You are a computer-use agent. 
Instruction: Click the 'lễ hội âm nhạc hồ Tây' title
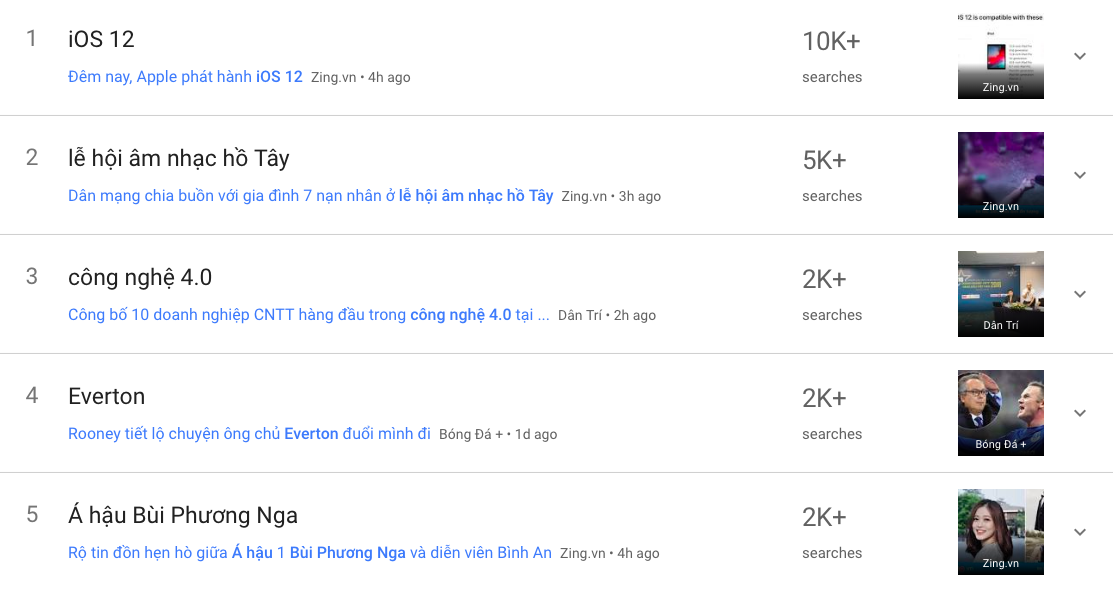click(x=178, y=159)
